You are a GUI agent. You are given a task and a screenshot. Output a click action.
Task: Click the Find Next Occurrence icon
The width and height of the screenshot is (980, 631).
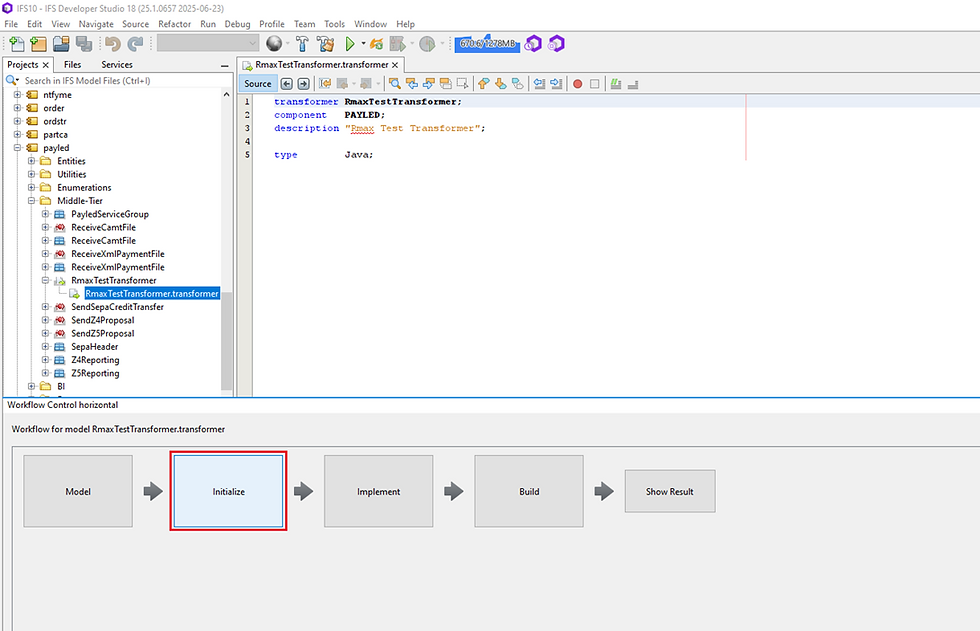[x=429, y=84]
